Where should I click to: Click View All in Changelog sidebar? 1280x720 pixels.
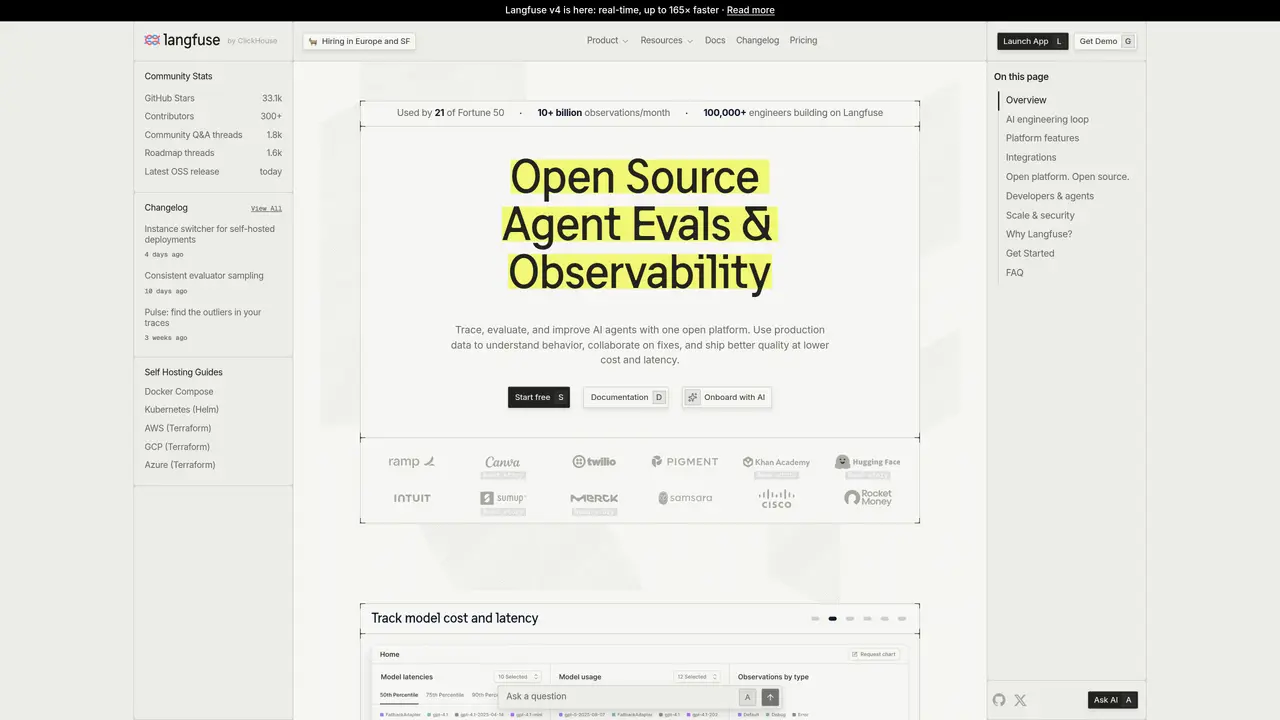pyautogui.click(x=266, y=208)
